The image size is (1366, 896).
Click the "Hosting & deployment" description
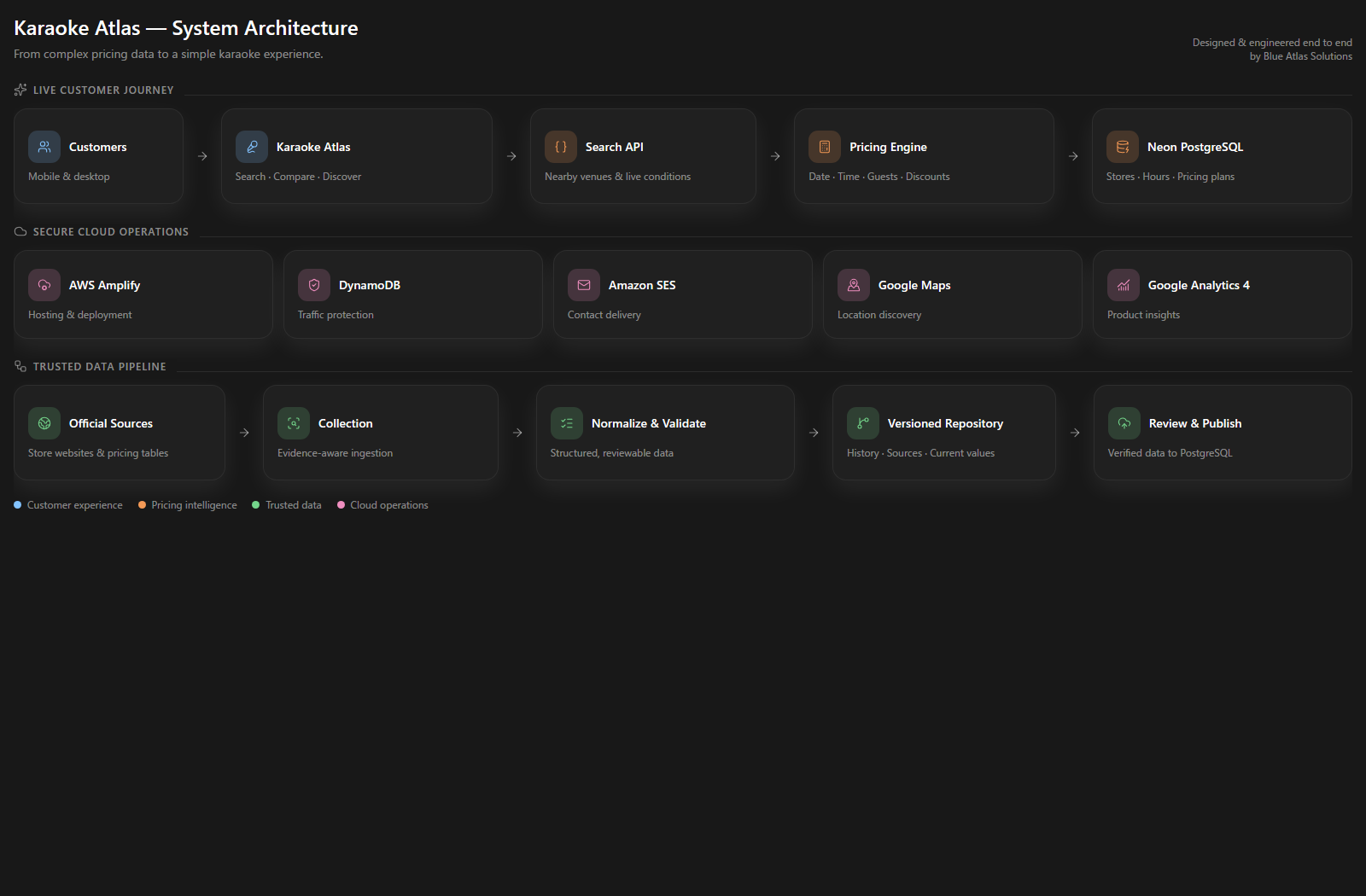coord(80,315)
